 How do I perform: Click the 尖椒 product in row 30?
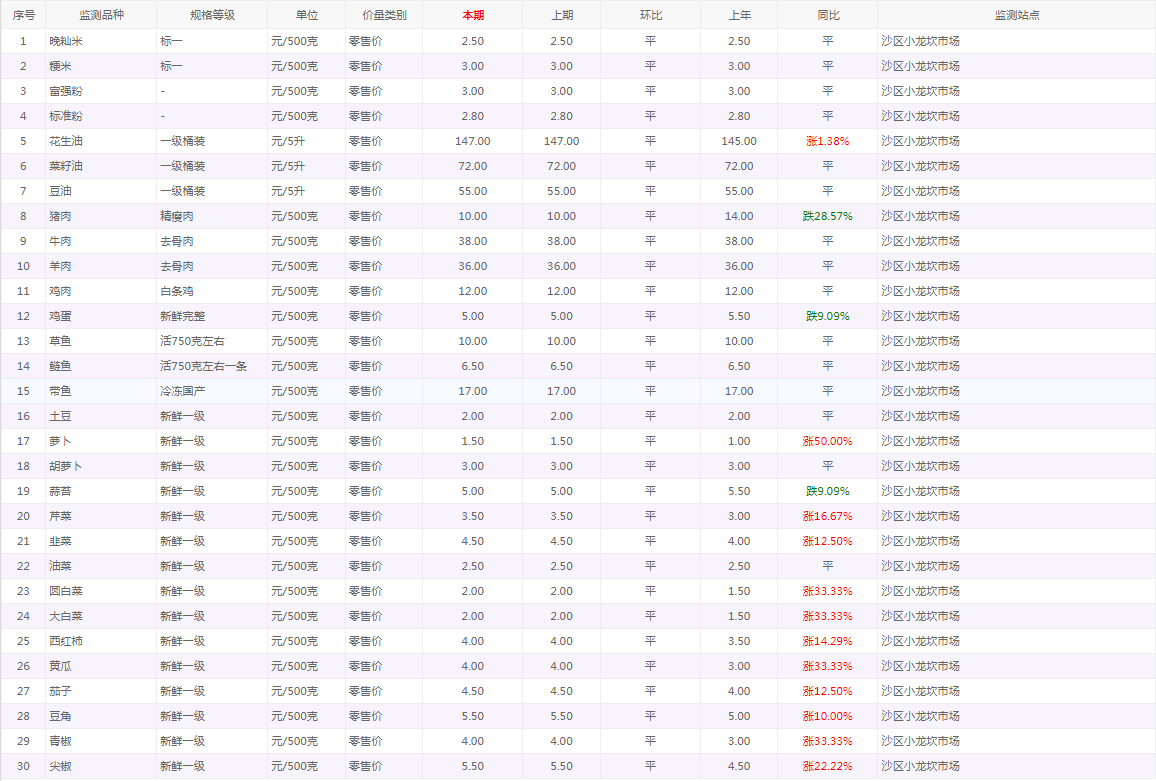click(x=61, y=766)
